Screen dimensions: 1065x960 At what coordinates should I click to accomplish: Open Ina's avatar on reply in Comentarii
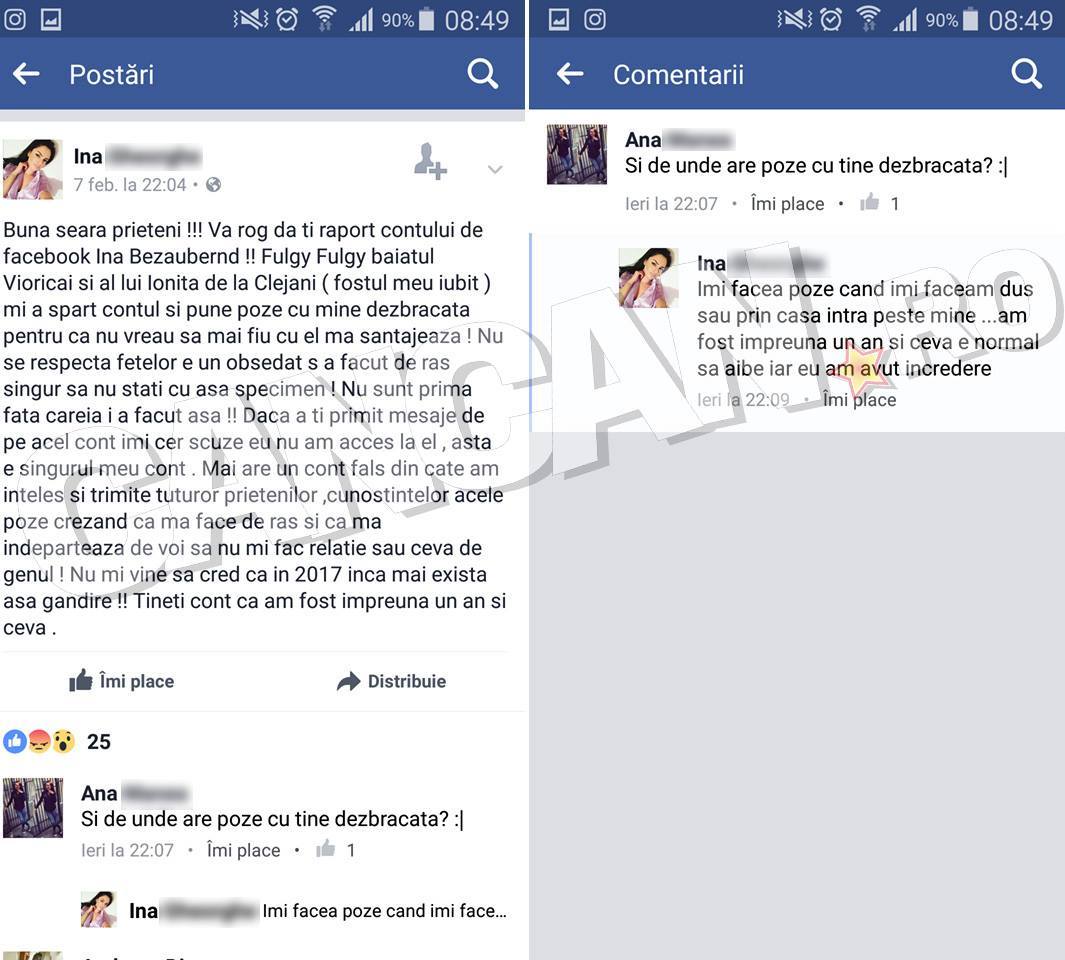[x=649, y=278]
